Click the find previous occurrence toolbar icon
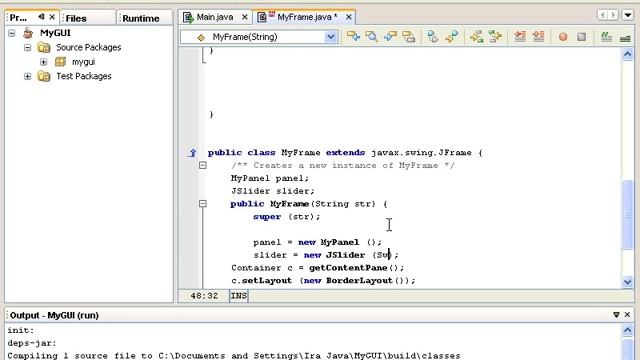640x360 pixels. pyautogui.click(x=390, y=37)
